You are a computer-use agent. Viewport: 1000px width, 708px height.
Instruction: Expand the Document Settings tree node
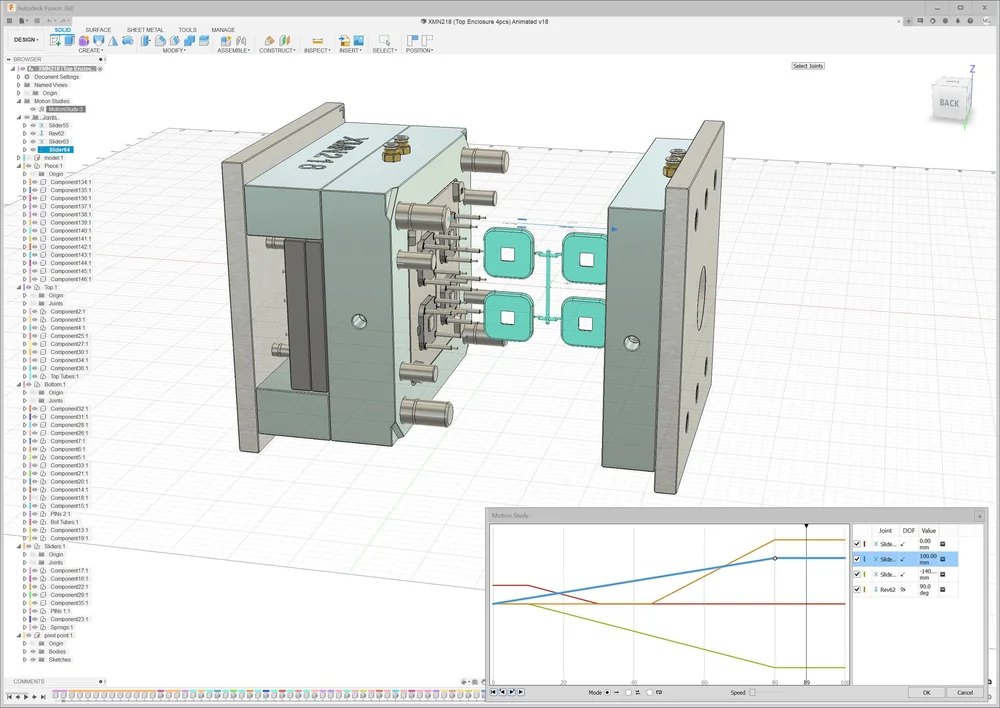[18, 77]
